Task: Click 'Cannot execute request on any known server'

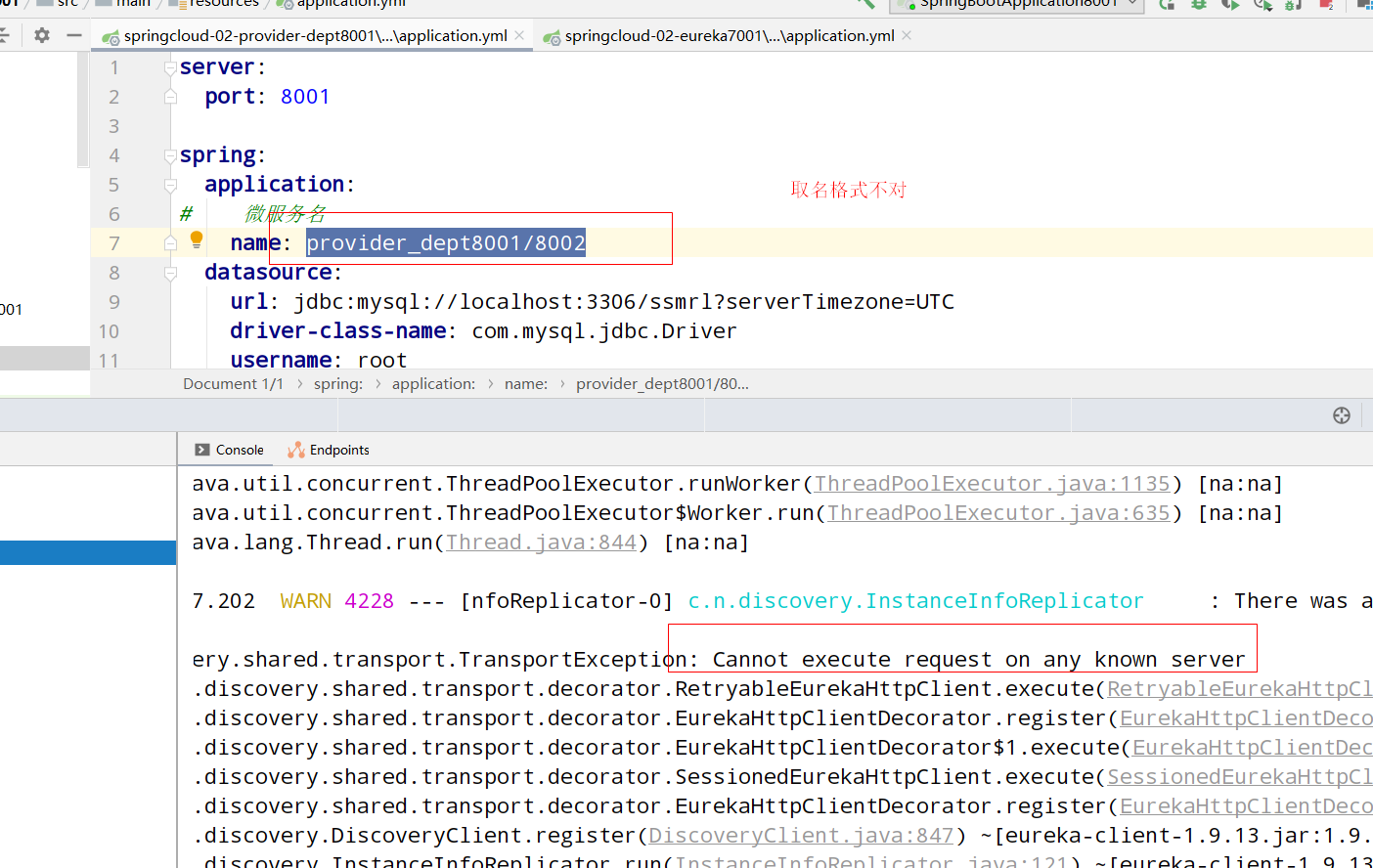Action: 979,660
